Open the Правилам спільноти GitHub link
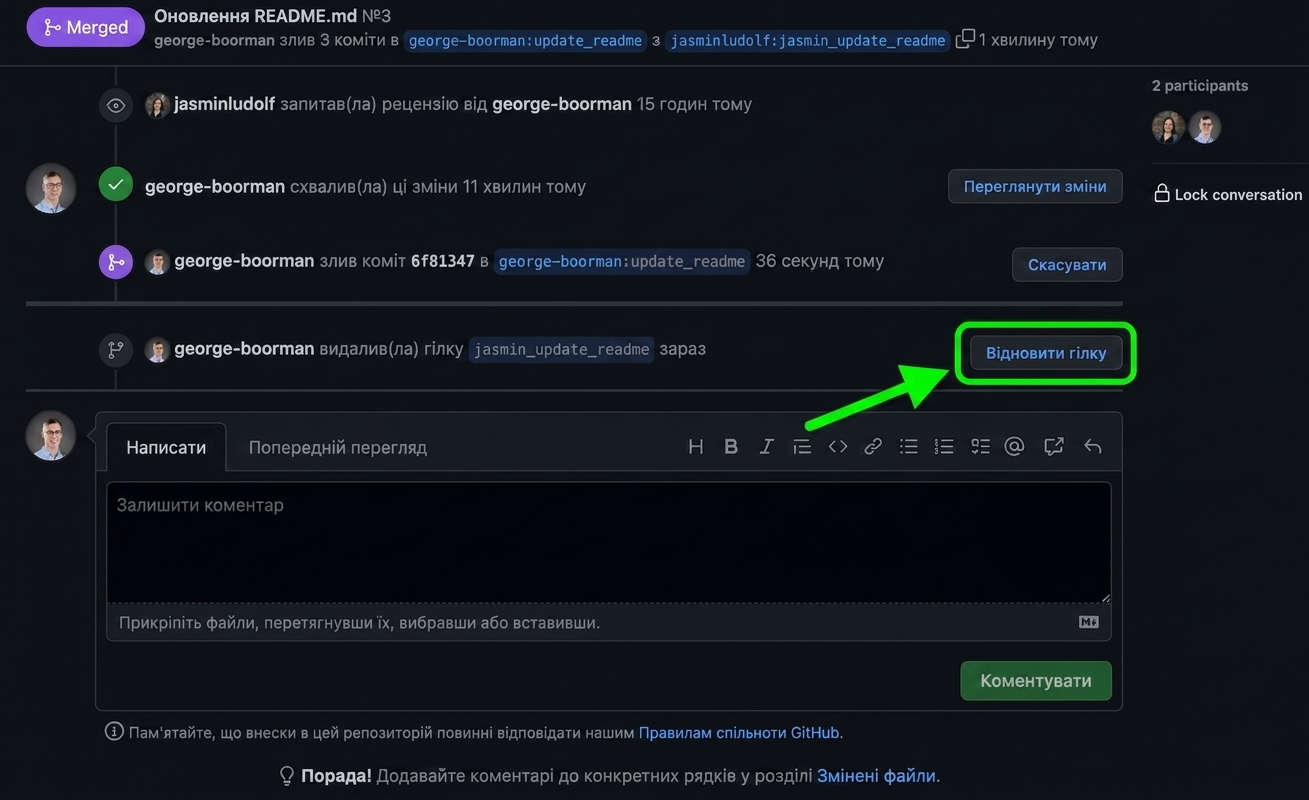This screenshot has height=800, width=1309. [739, 732]
